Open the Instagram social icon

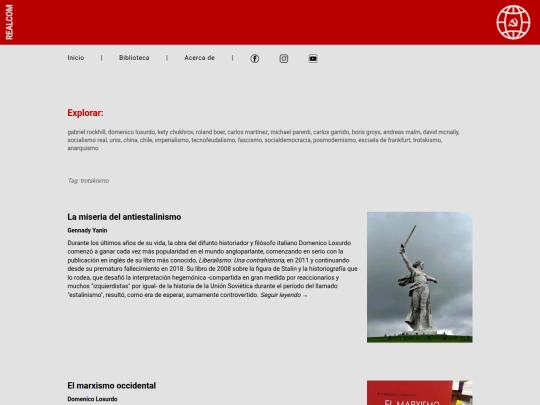tap(283, 59)
